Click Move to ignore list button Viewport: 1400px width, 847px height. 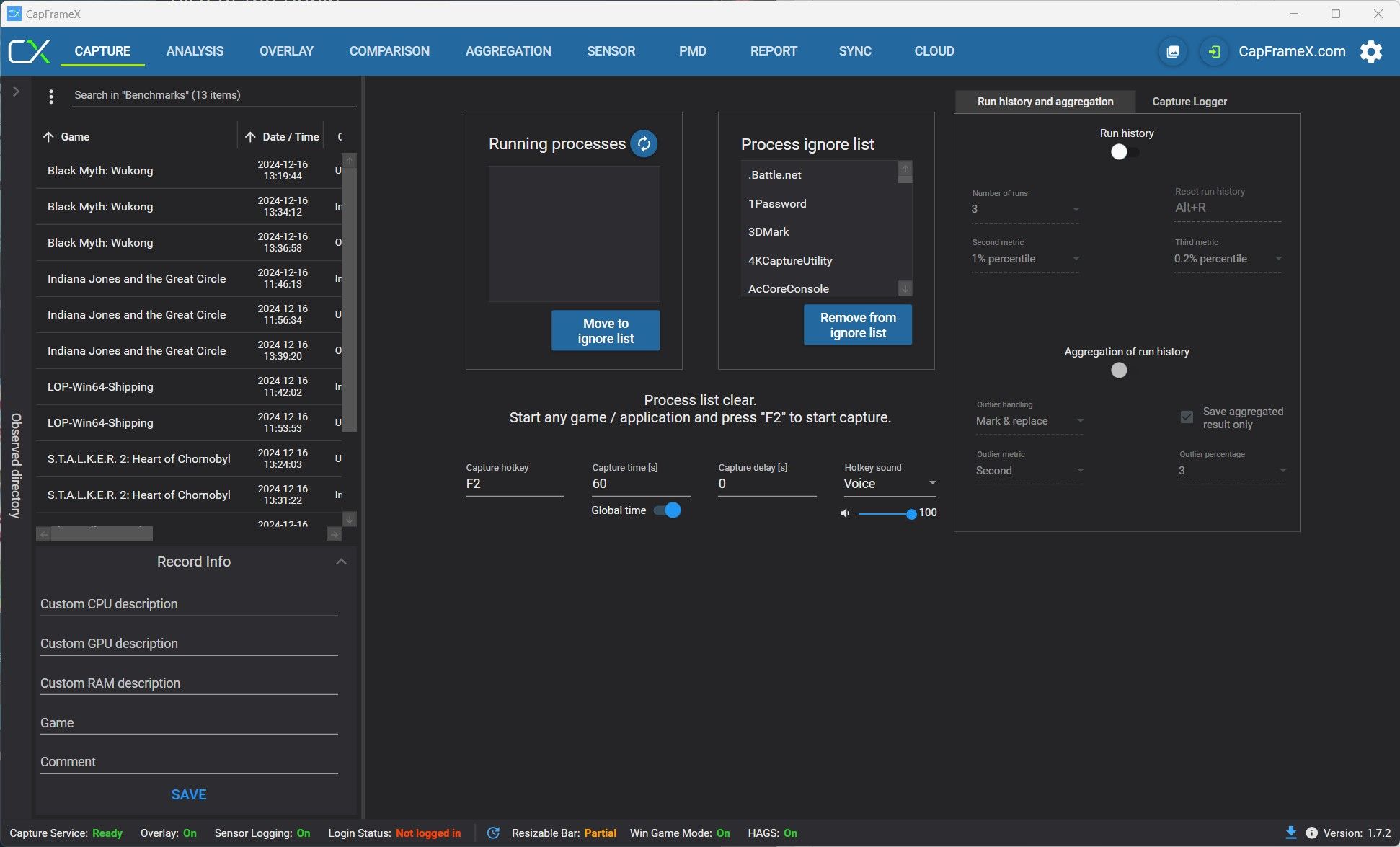coord(606,331)
